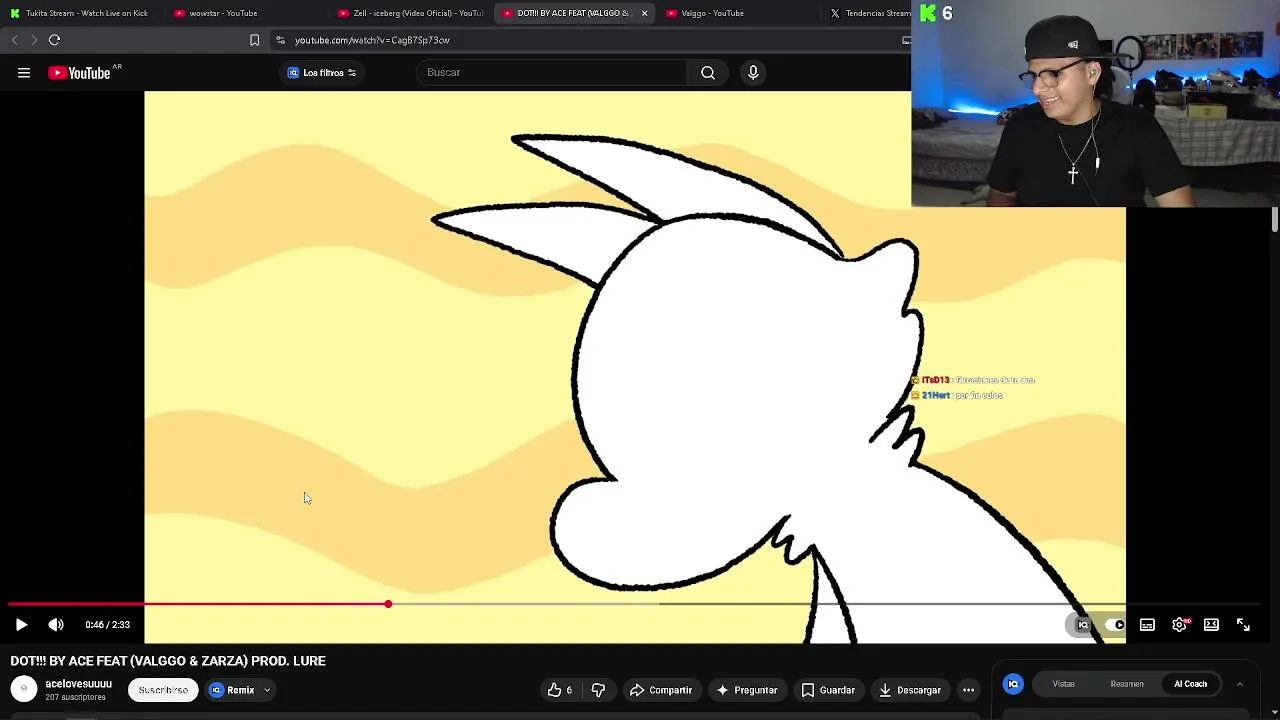Click the Preguntar button
The height and width of the screenshot is (720, 1280).
[746, 690]
